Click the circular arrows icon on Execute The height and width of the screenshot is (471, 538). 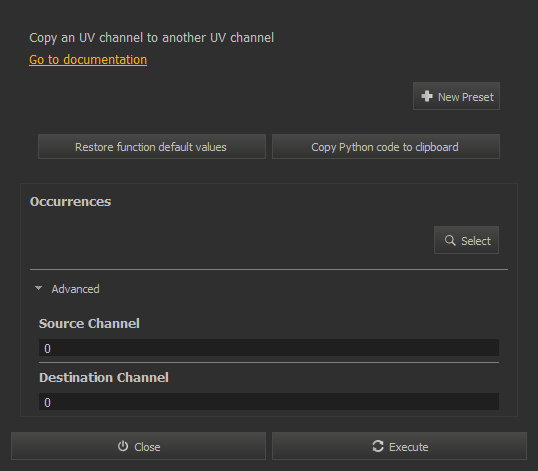378,446
